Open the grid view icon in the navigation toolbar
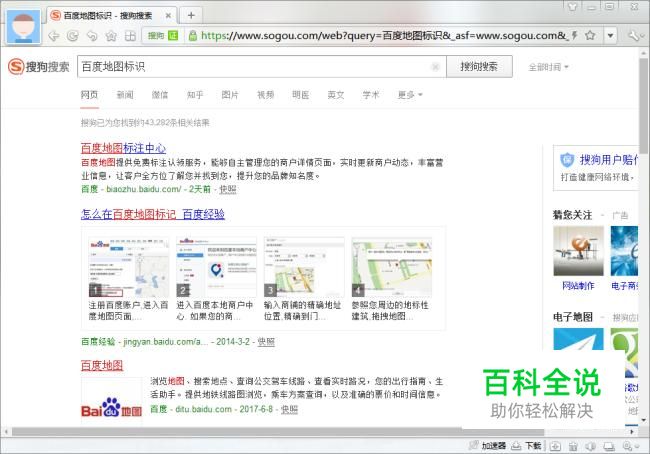650x454 pixels. (130, 36)
